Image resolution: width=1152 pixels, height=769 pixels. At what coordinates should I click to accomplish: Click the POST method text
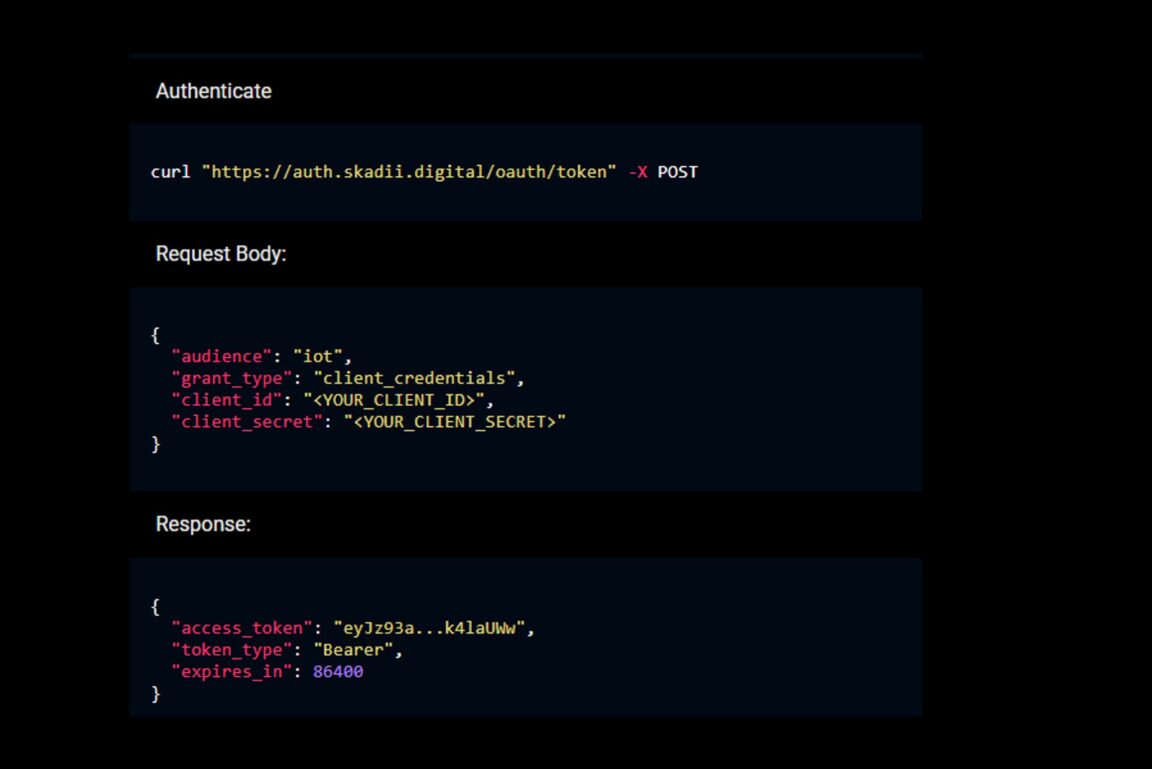click(677, 172)
